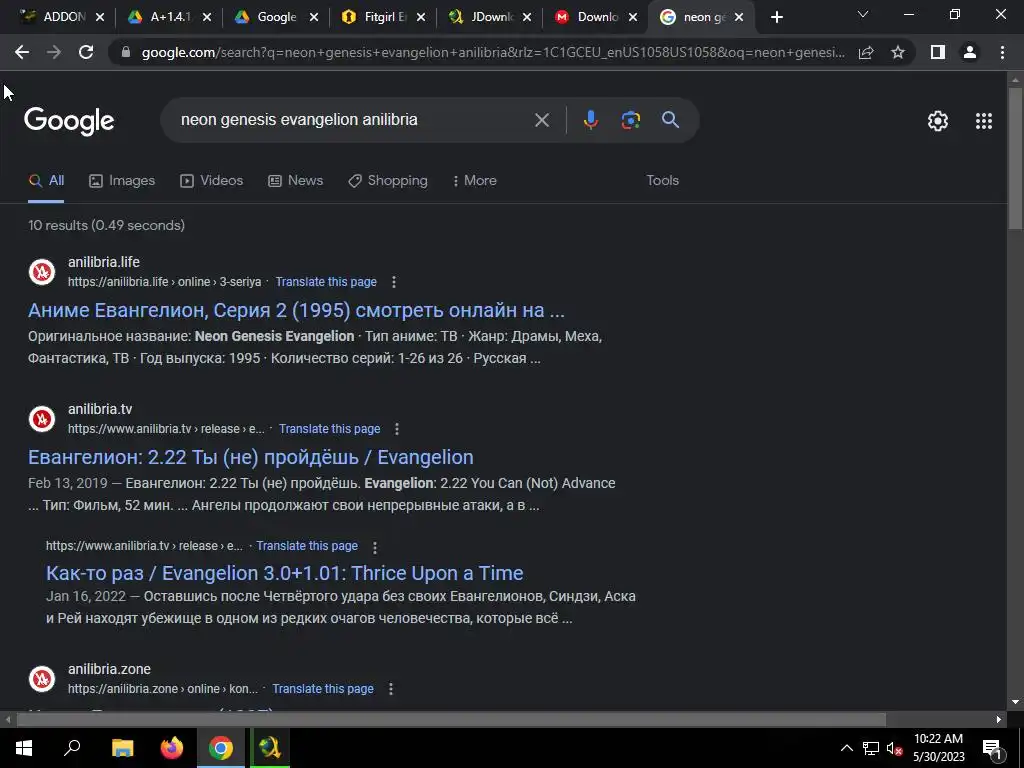Open the Windows Start menu
1024x768 pixels.
pyautogui.click(x=24, y=748)
